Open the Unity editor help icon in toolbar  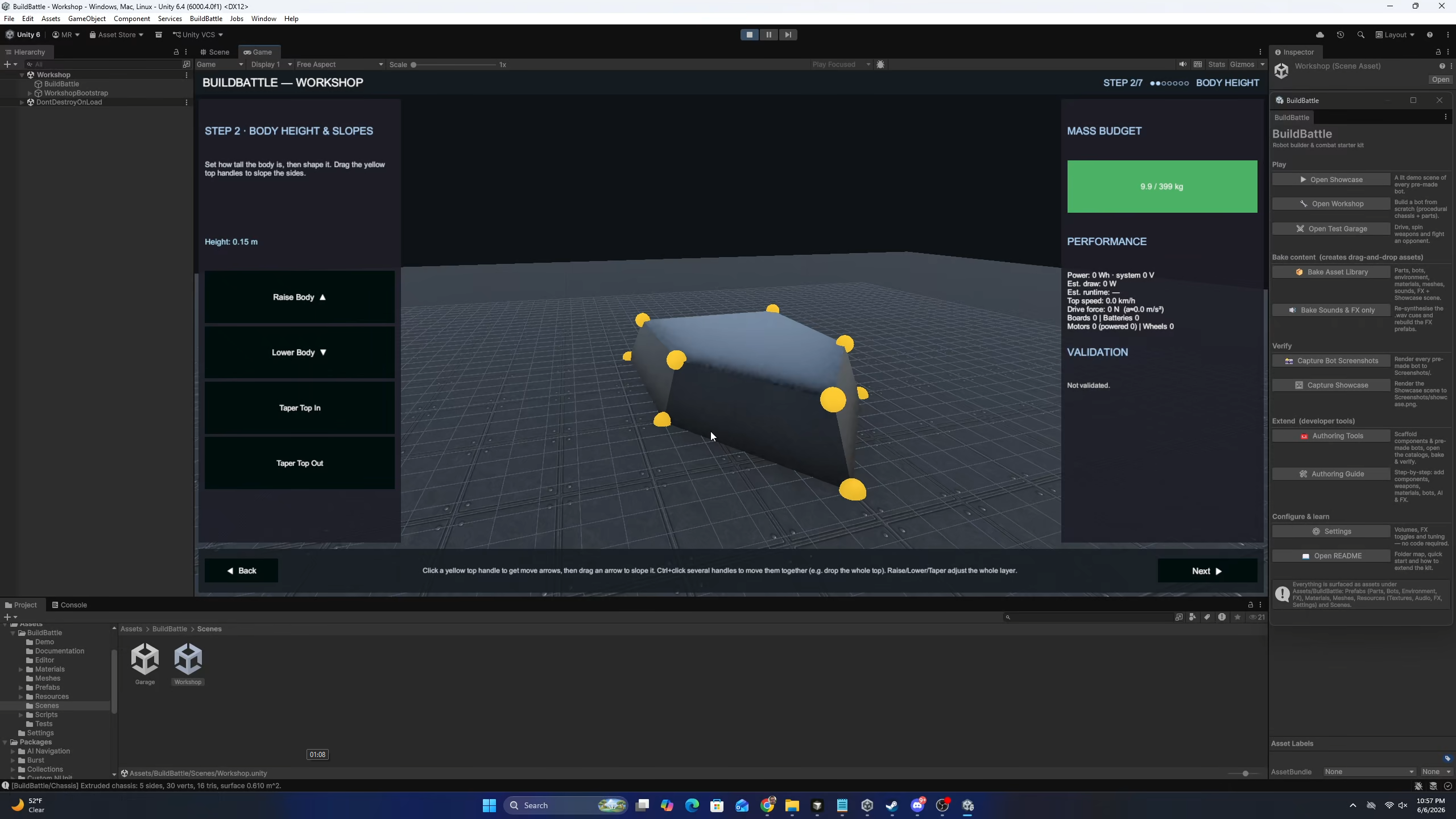(x=1429, y=35)
